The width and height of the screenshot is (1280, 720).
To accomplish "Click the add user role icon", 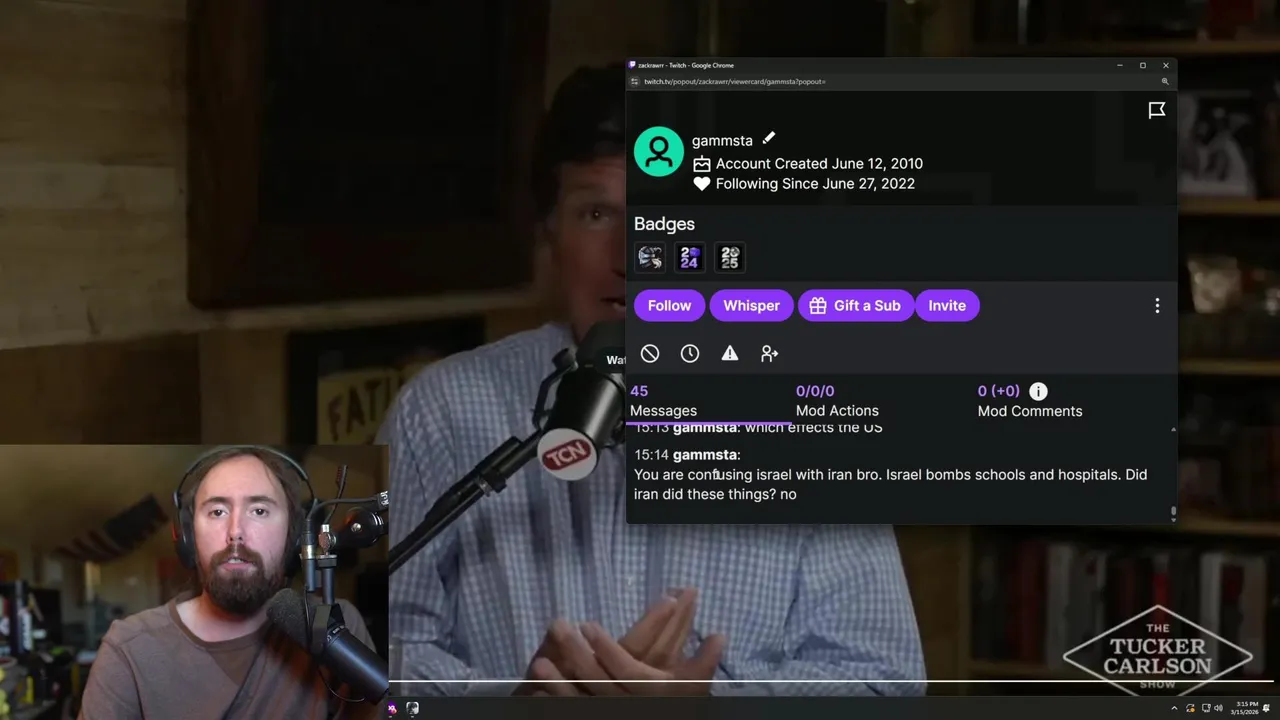I will 769,353.
